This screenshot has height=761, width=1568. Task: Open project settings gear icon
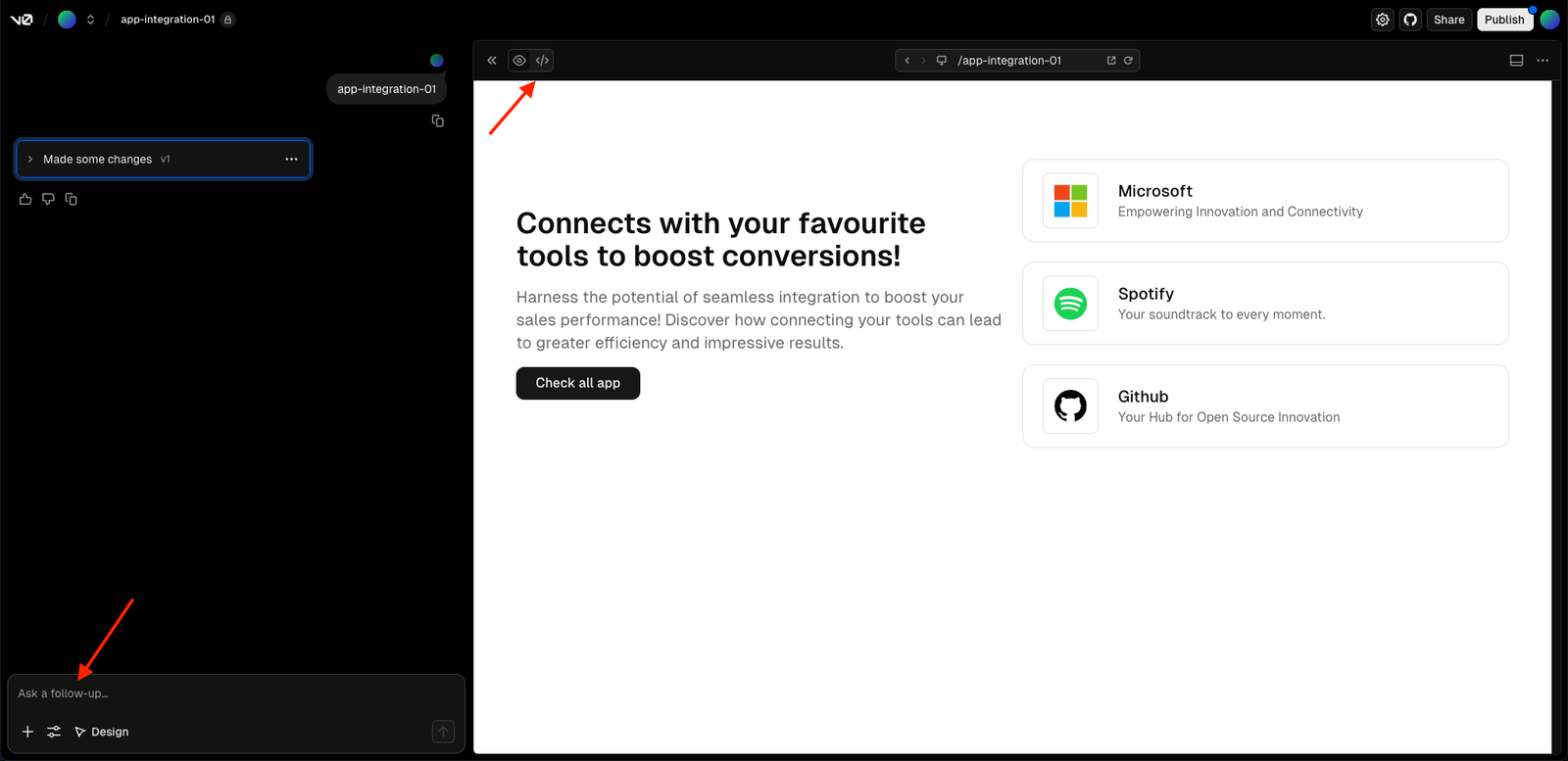click(1383, 20)
